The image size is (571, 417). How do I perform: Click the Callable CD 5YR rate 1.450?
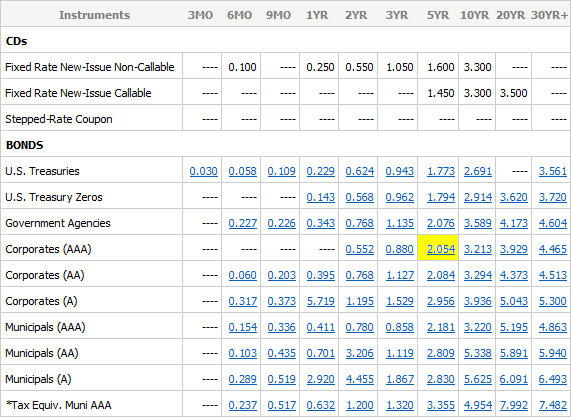click(x=441, y=93)
